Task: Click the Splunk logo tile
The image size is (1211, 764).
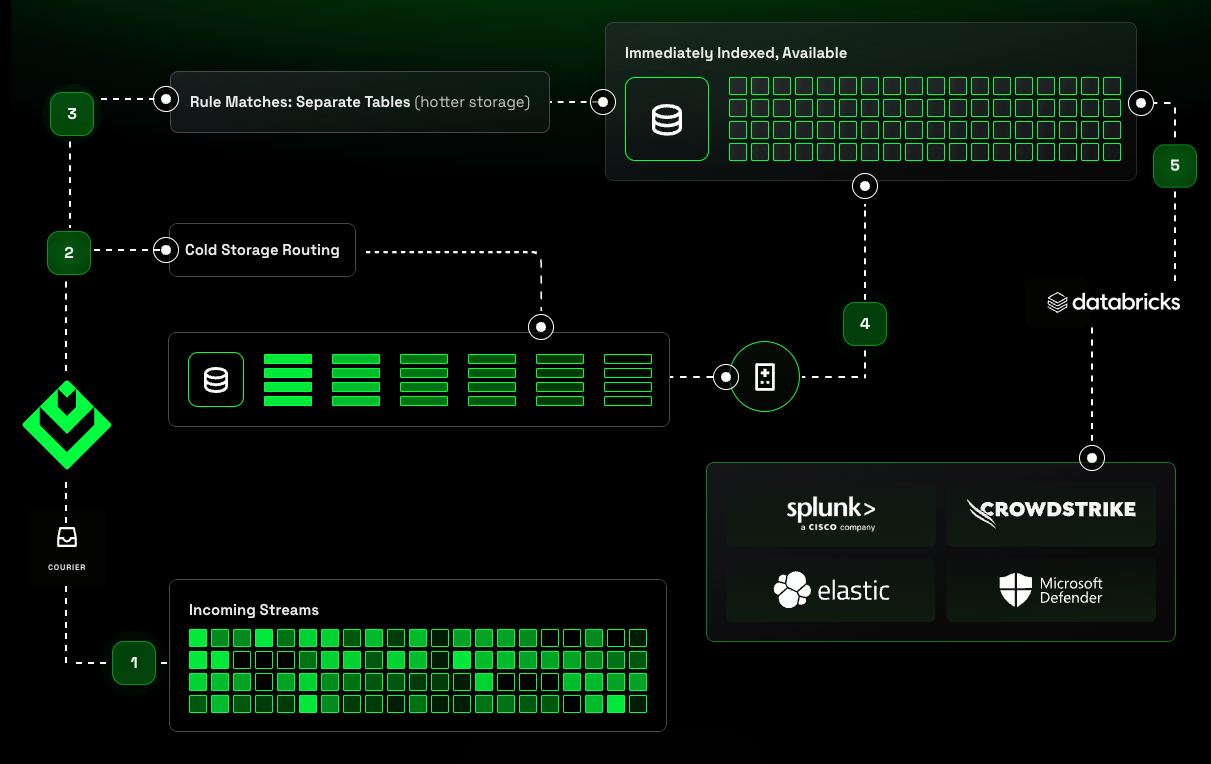Action: (831, 513)
